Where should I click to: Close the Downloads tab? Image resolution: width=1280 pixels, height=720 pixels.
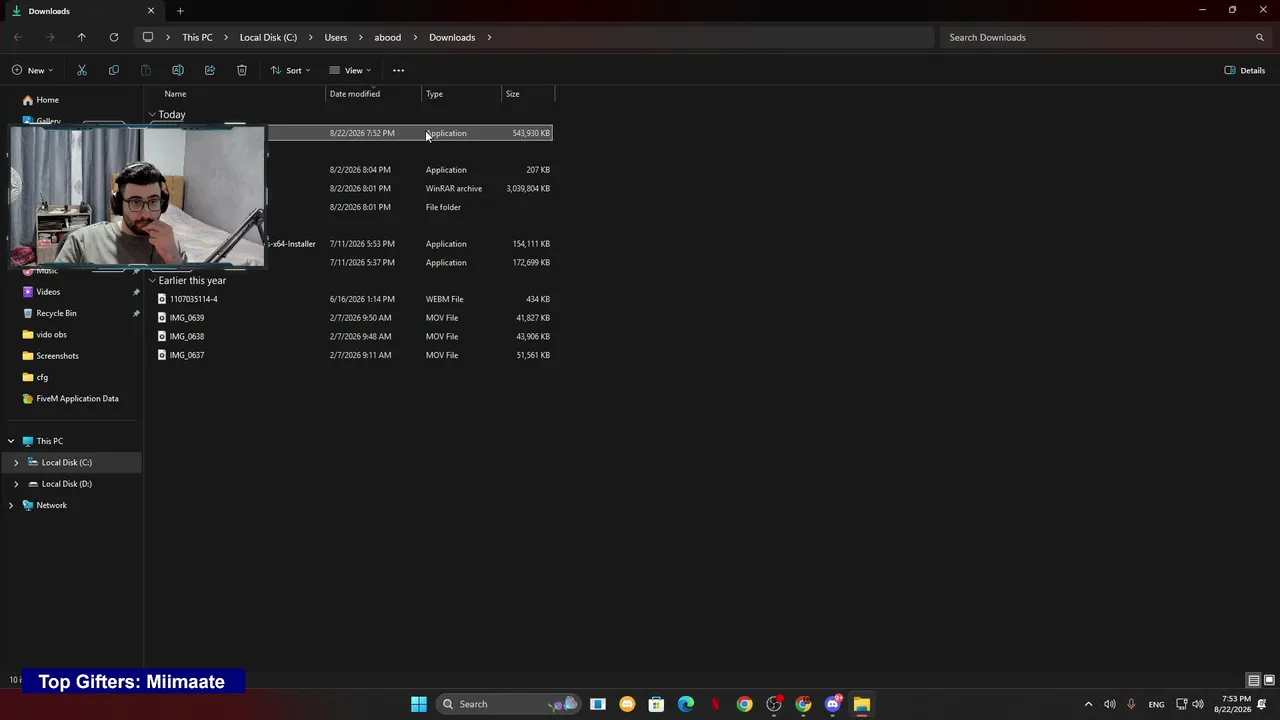(151, 11)
